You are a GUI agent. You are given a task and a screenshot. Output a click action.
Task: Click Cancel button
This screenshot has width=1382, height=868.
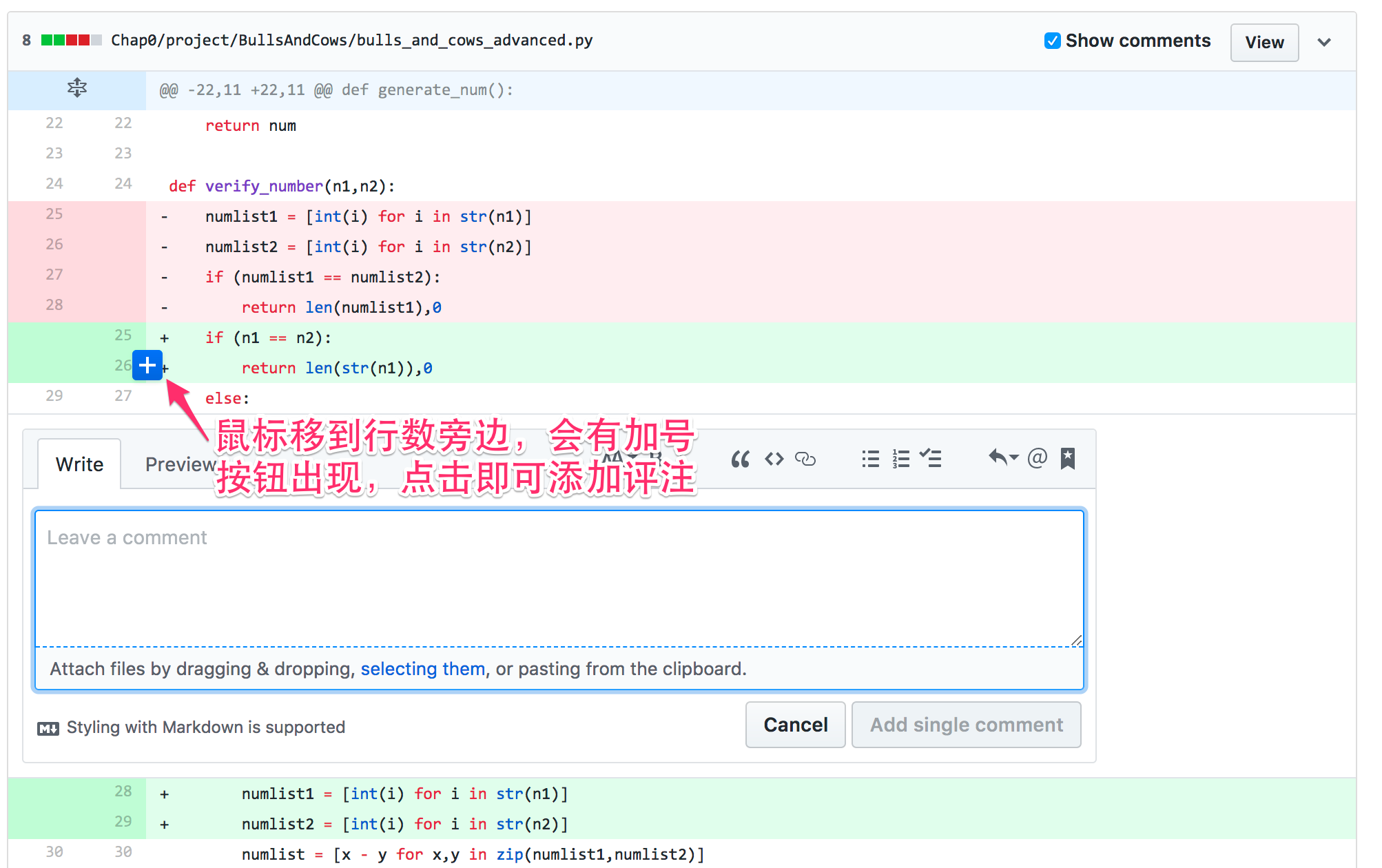click(x=795, y=724)
